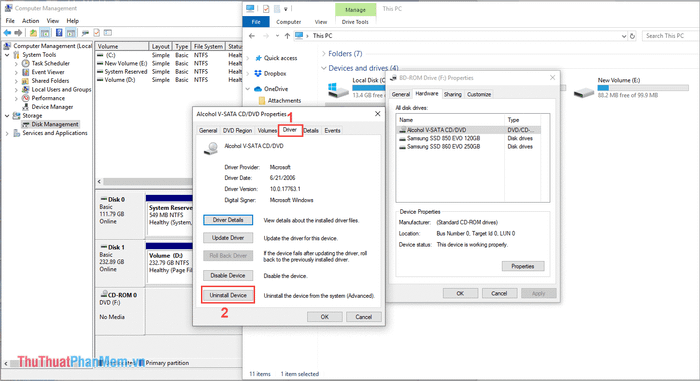Select Shared Folders in console tree
This screenshot has height=381, width=700.
[x=50, y=81]
